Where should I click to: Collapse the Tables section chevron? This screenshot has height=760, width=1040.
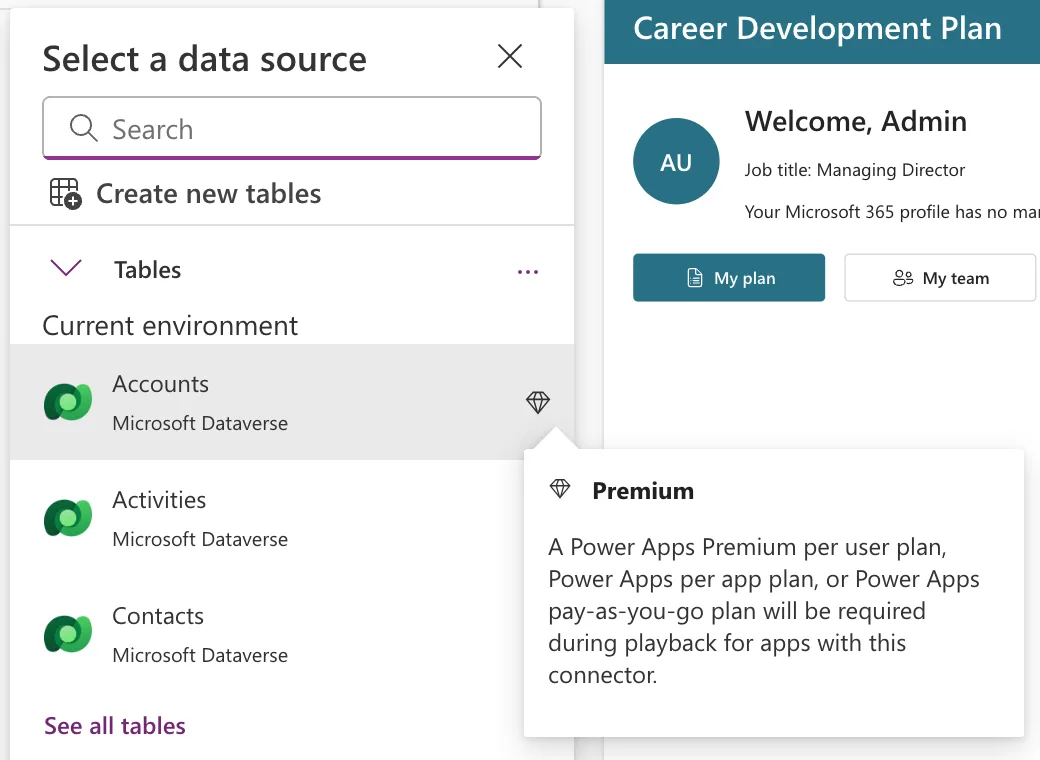[66, 269]
